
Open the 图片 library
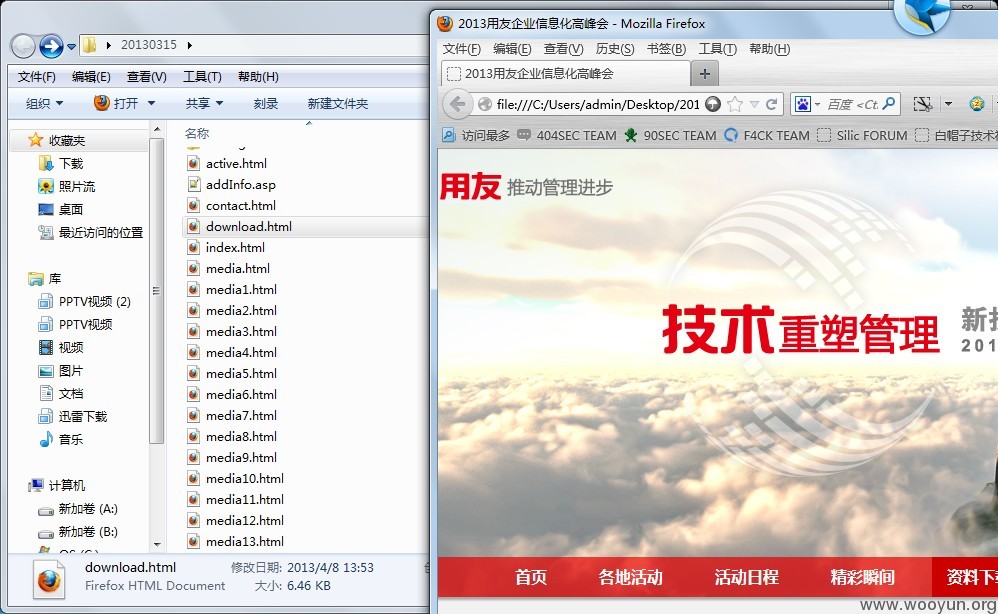coord(61,370)
